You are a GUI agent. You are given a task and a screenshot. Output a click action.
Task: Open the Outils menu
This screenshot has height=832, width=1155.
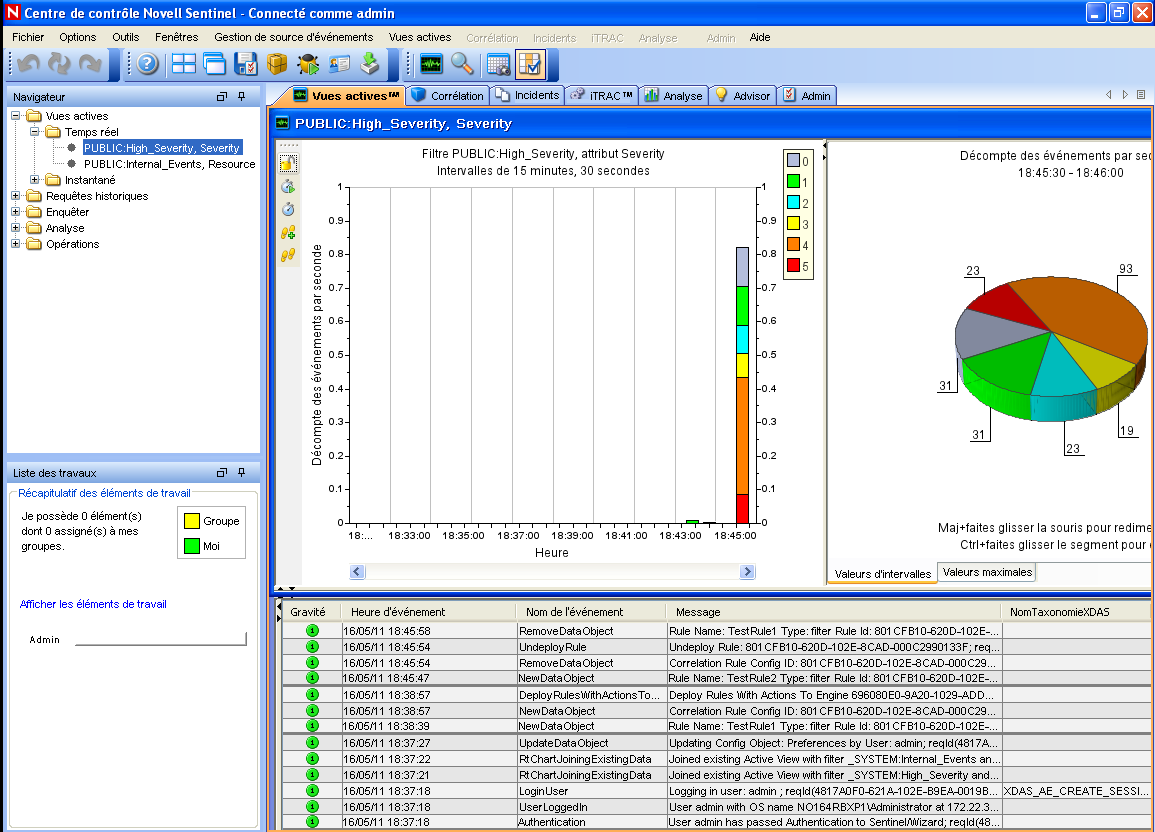(125, 37)
